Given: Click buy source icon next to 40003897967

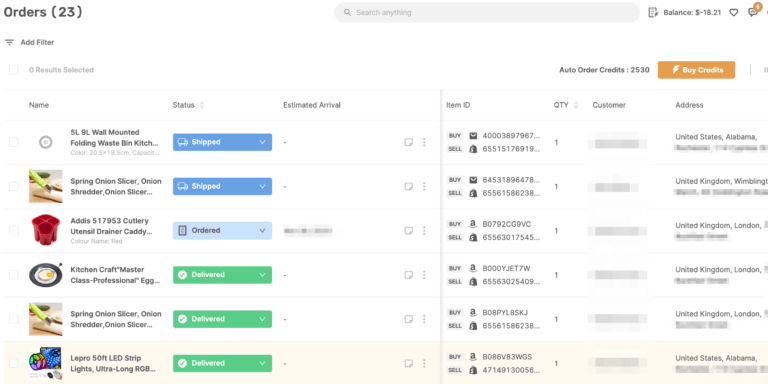Looking at the screenshot, I should [473, 136].
